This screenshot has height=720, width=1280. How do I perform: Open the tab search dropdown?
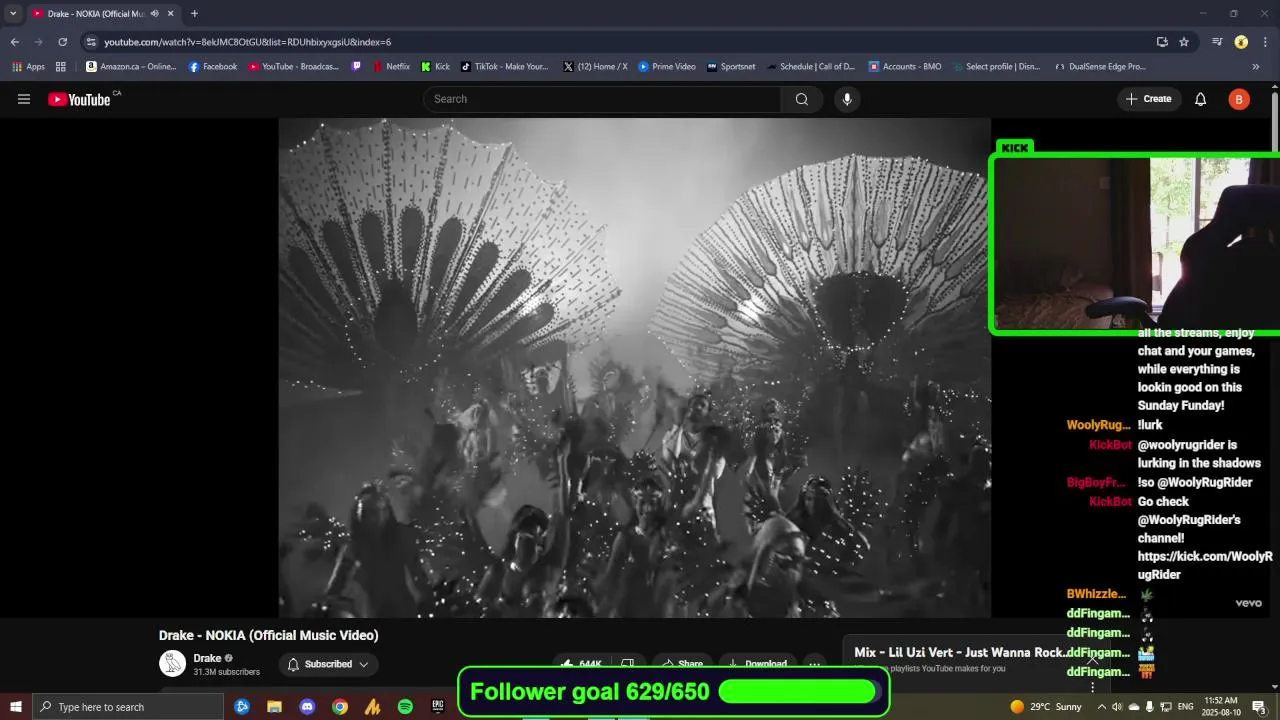pyautogui.click(x=13, y=14)
